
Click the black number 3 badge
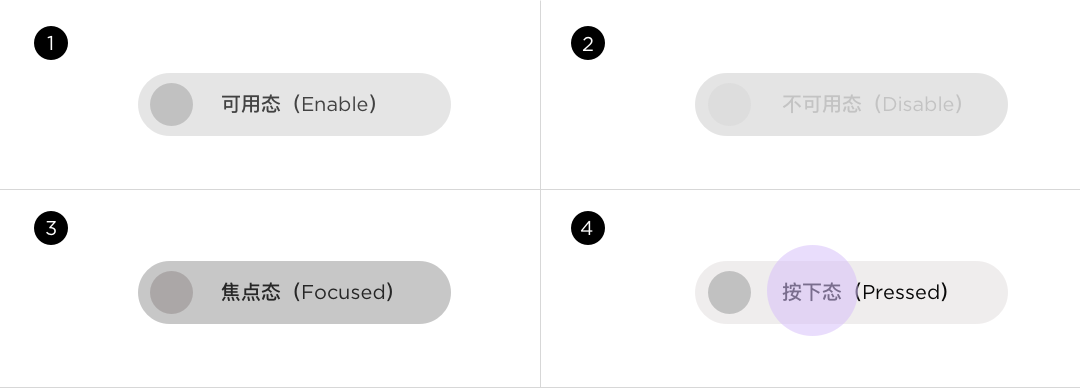tap(51, 228)
